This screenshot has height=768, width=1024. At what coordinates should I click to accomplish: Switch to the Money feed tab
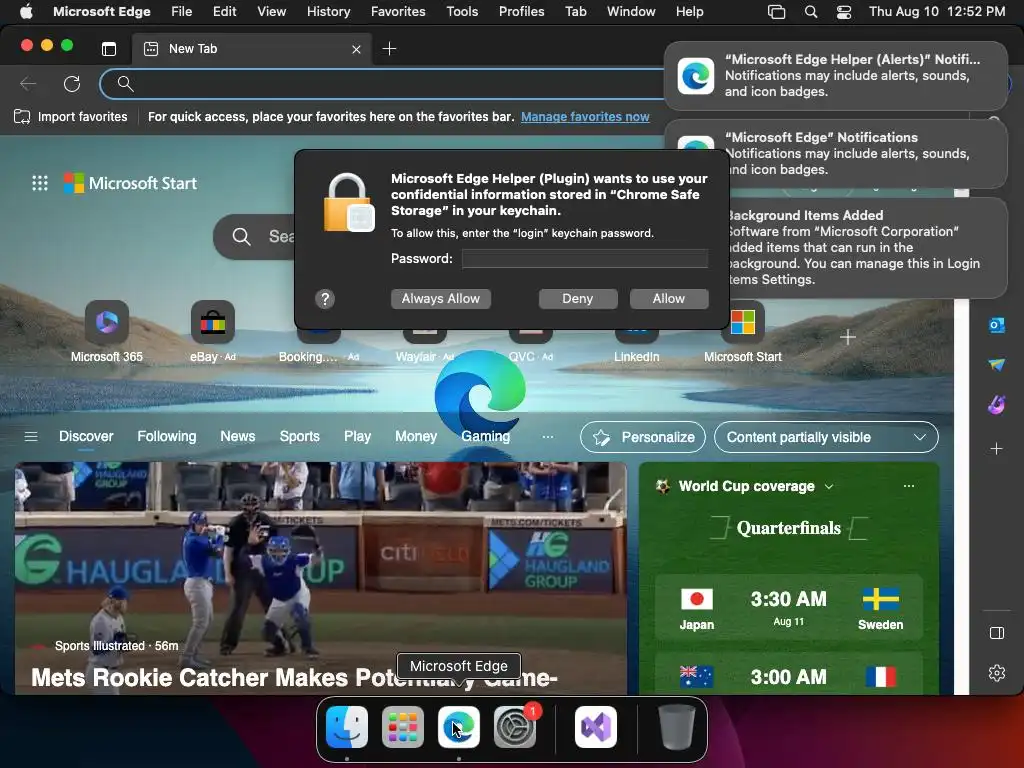click(416, 436)
